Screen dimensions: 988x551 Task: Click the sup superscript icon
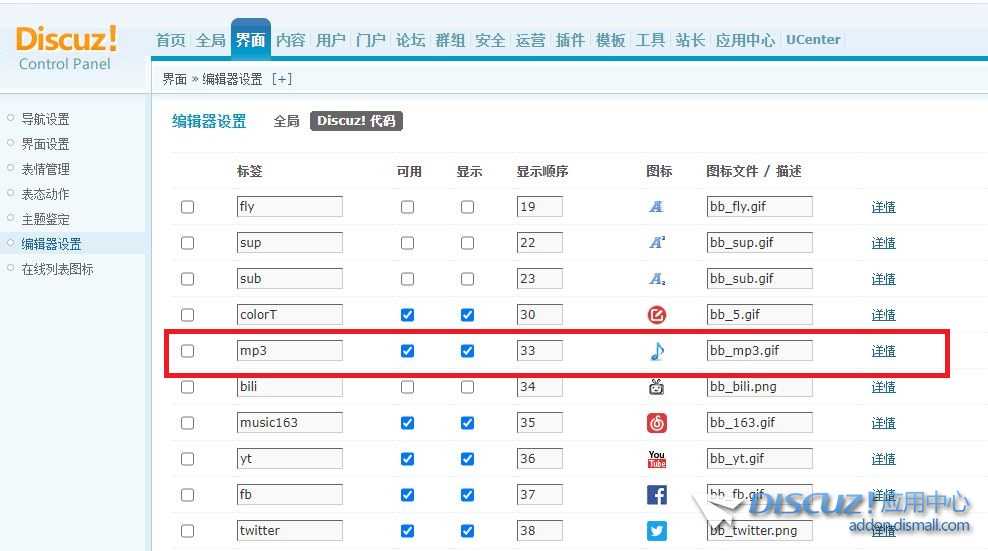(x=657, y=243)
